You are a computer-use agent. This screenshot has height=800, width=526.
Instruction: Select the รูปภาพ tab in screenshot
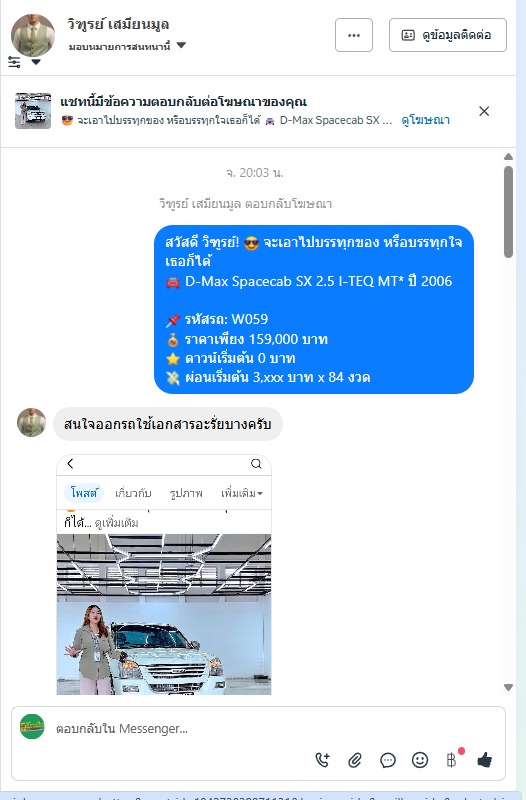[x=186, y=493]
